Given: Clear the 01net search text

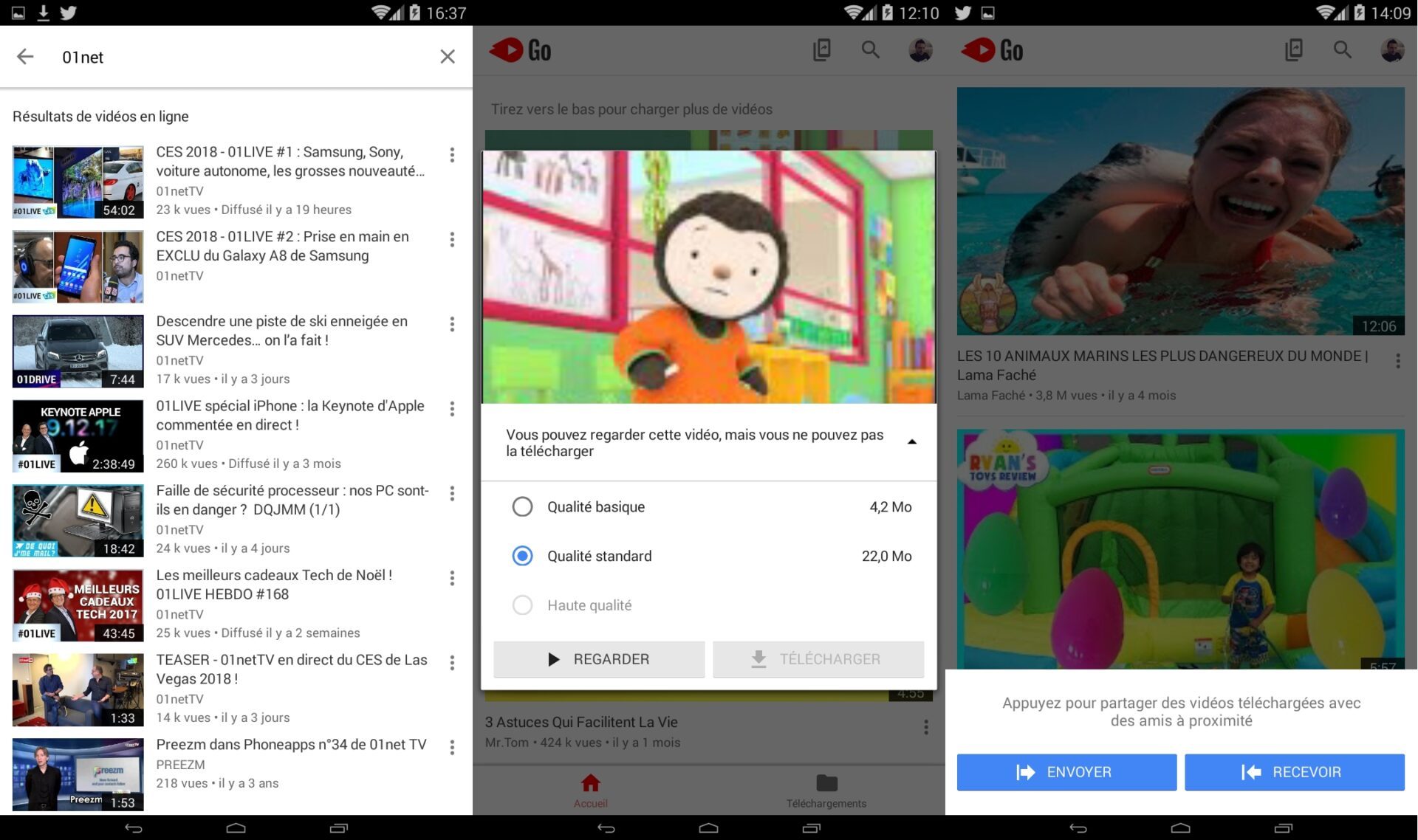Looking at the screenshot, I should [448, 57].
